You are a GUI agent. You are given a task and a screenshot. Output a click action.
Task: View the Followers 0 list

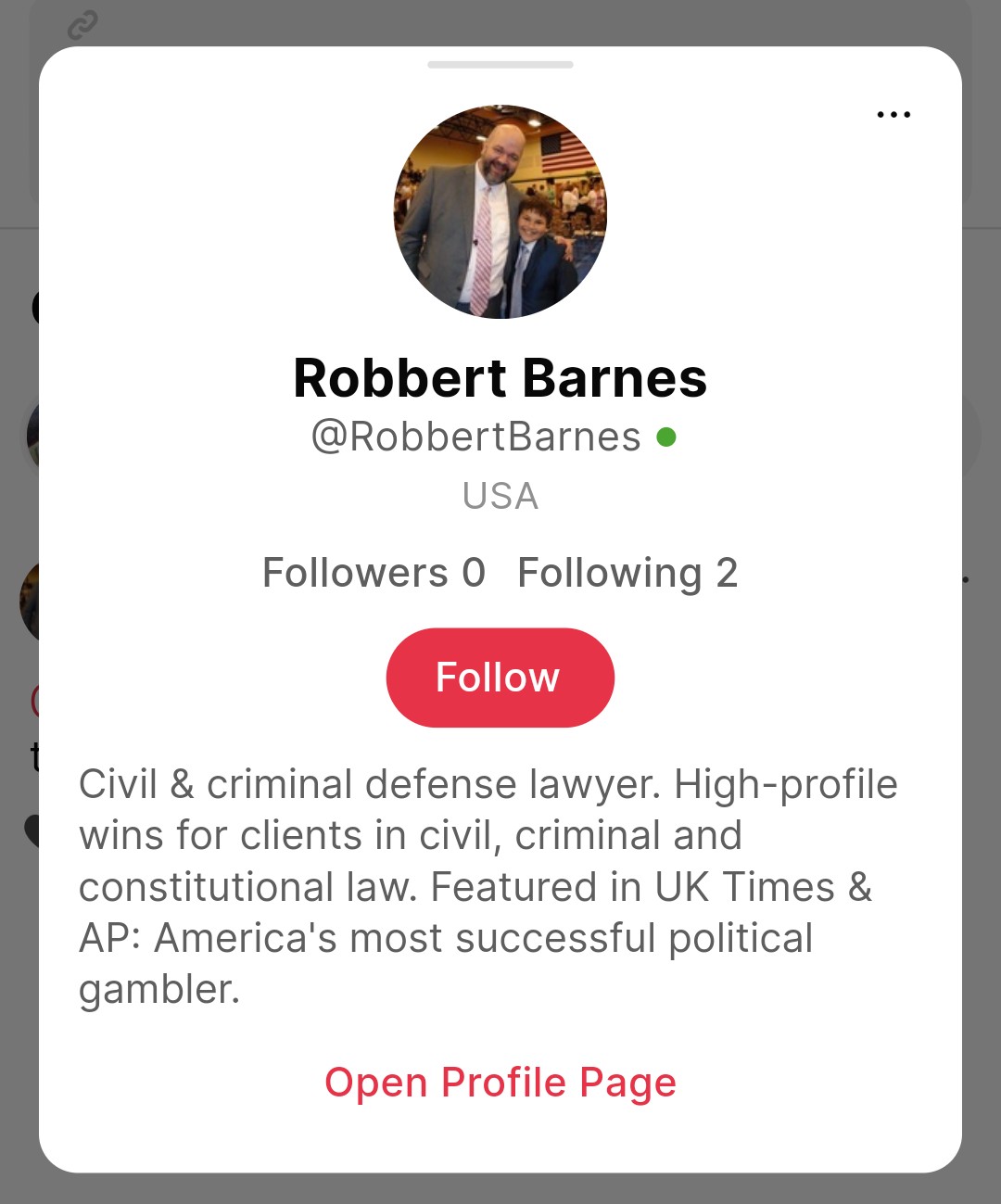[x=374, y=573]
